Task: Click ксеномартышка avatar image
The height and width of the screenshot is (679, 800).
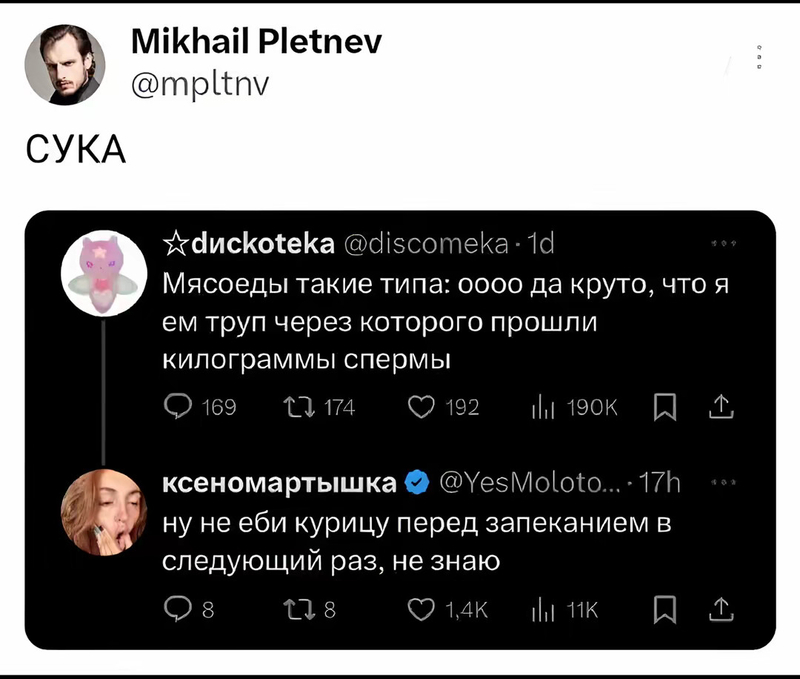Action: [104, 512]
